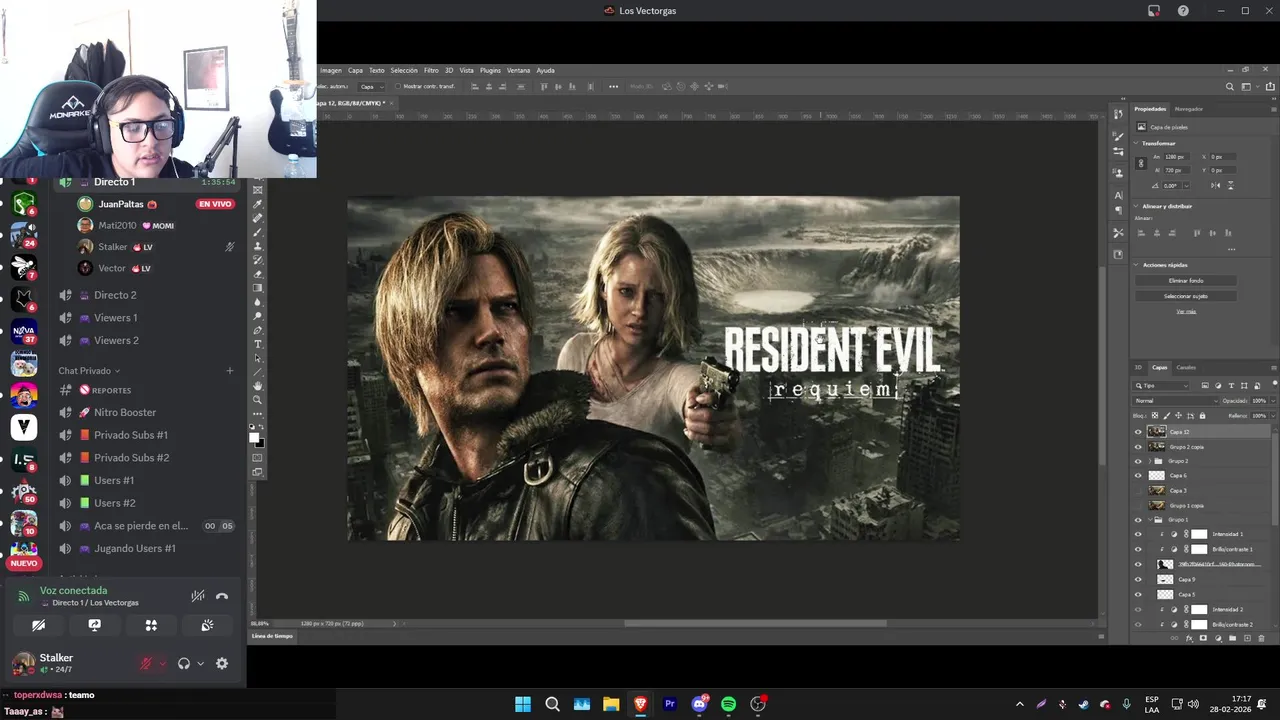Image resolution: width=1280 pixels, height=720 pixels.
Task: Open the layer blend mode Normal dropdown
Action: [1176, 401]
